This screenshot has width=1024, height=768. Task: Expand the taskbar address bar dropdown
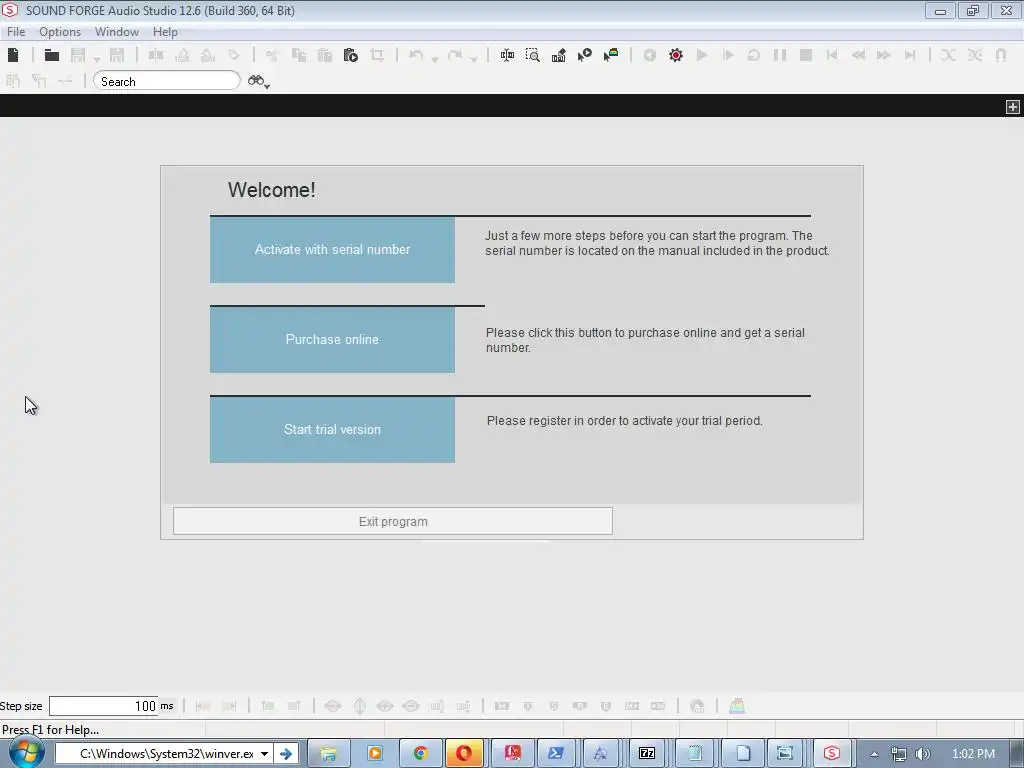(264, 754)
